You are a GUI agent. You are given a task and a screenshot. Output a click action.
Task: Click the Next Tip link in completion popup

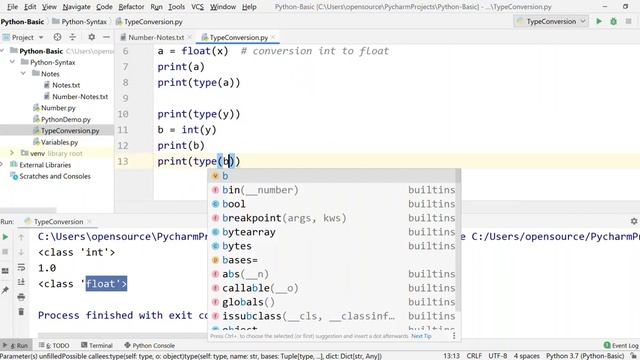(421, 336)
